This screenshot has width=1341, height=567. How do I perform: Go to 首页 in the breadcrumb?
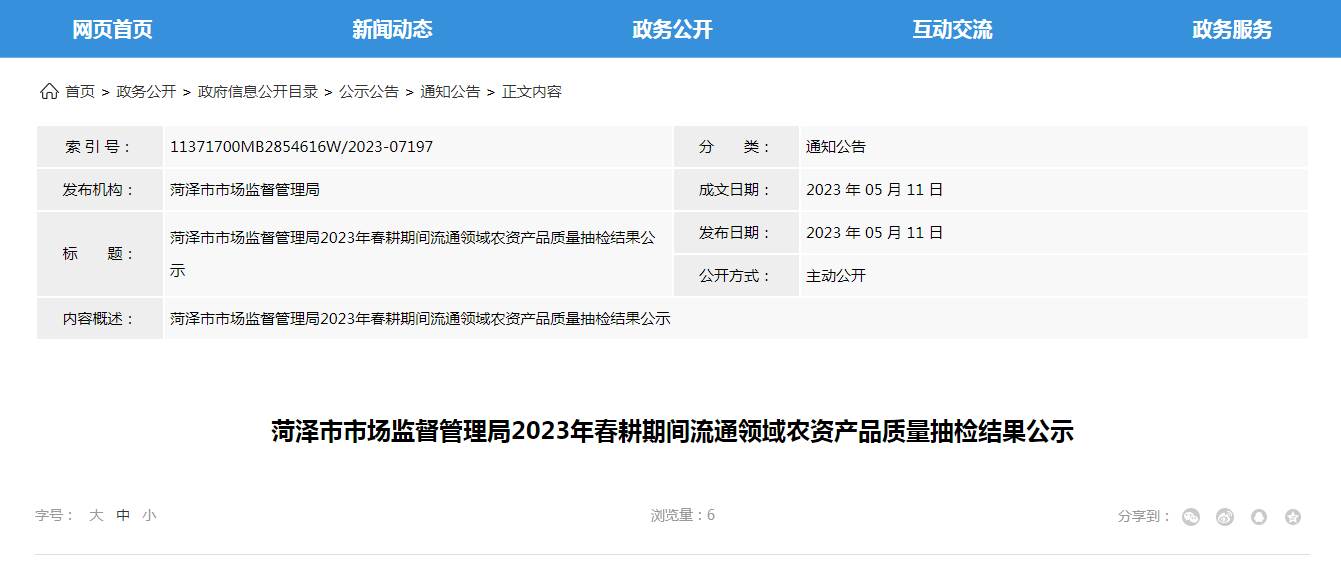pos(80,92)
